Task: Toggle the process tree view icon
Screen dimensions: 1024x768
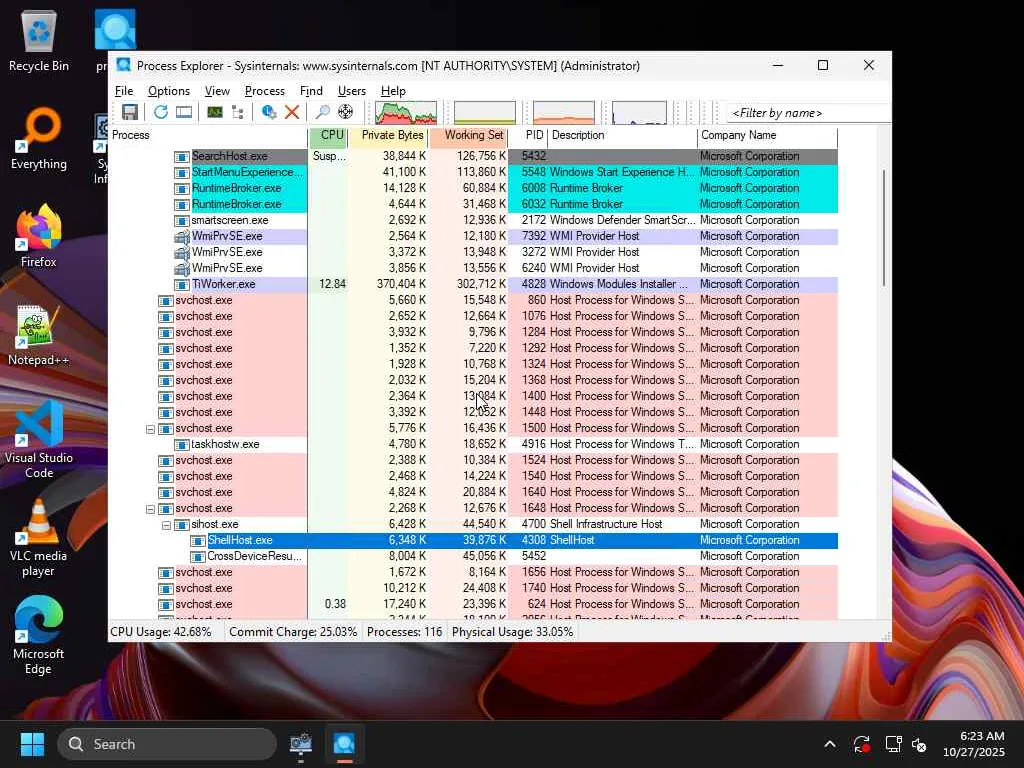Action: click(238, 112)
